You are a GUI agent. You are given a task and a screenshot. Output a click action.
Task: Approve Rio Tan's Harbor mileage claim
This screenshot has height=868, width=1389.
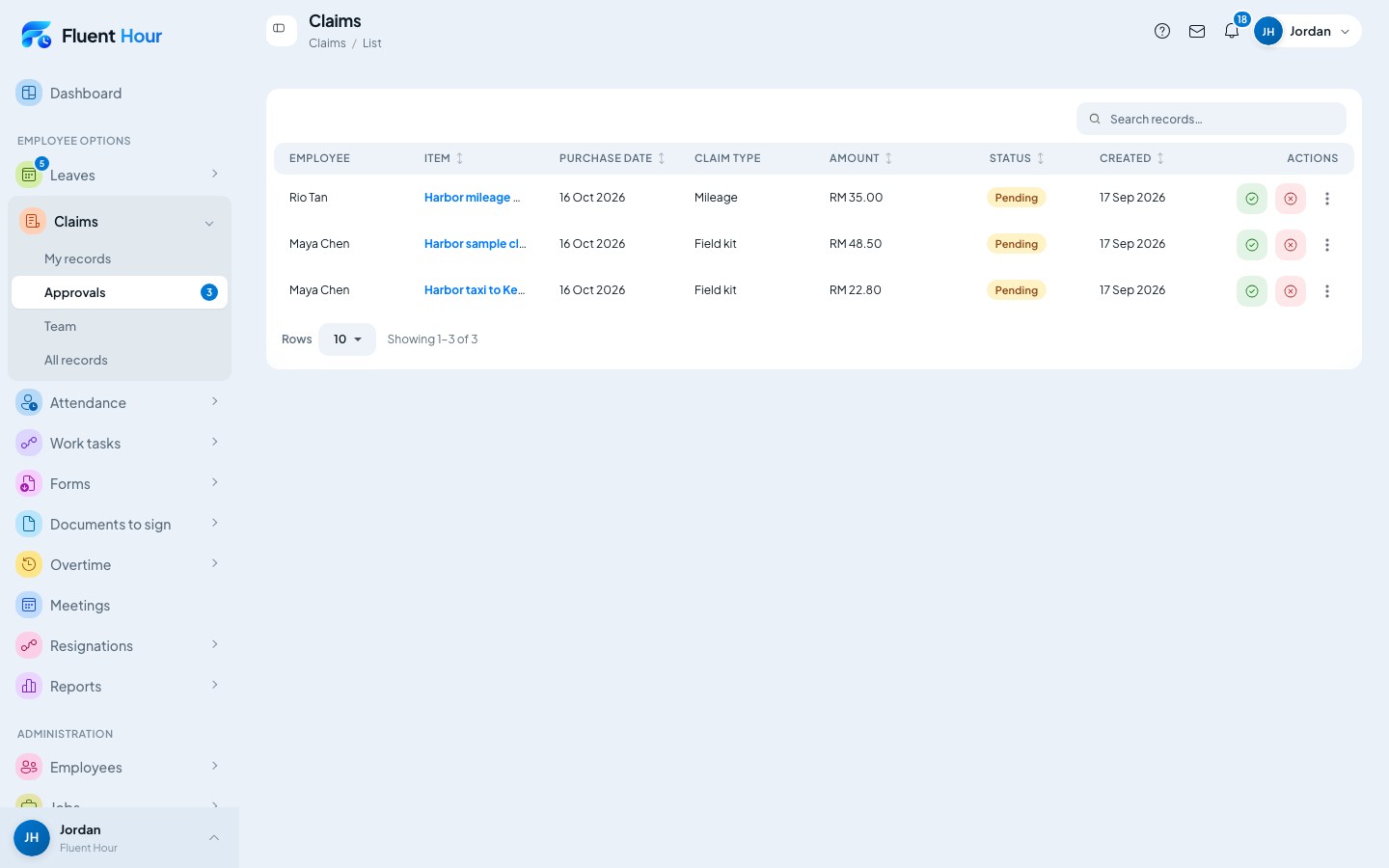[1251, 199]
